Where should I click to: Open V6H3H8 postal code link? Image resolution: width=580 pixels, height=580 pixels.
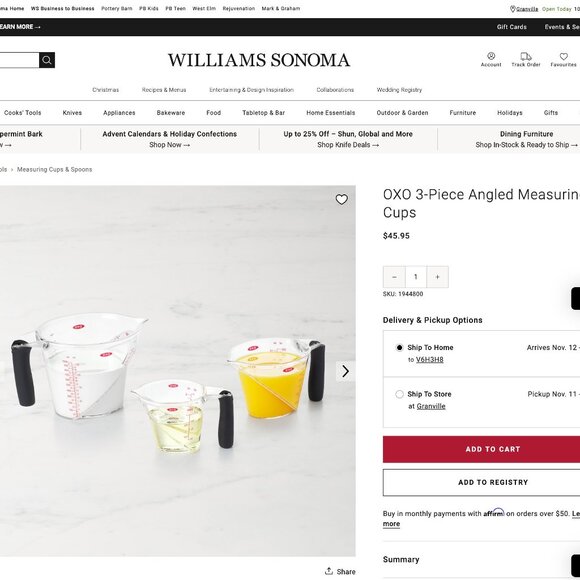pos(429,360)
